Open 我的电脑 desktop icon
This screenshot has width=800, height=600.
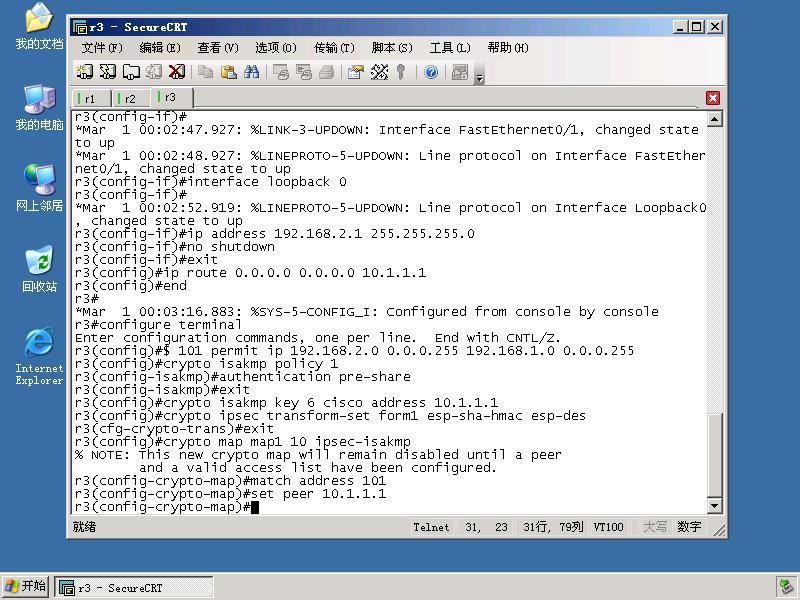(39, 108)
